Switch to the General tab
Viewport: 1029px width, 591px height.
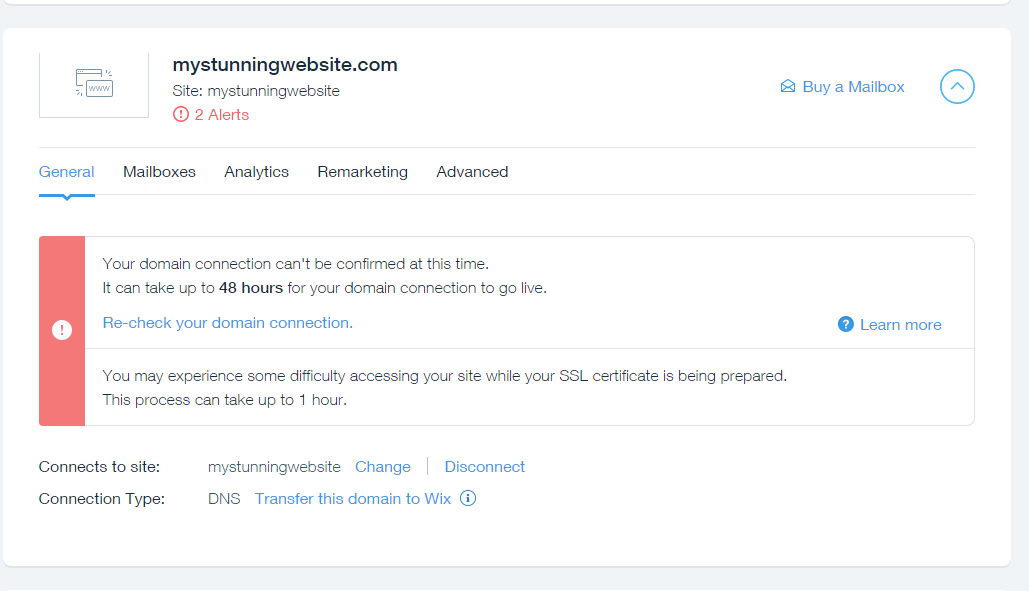(x=66, y=172)
